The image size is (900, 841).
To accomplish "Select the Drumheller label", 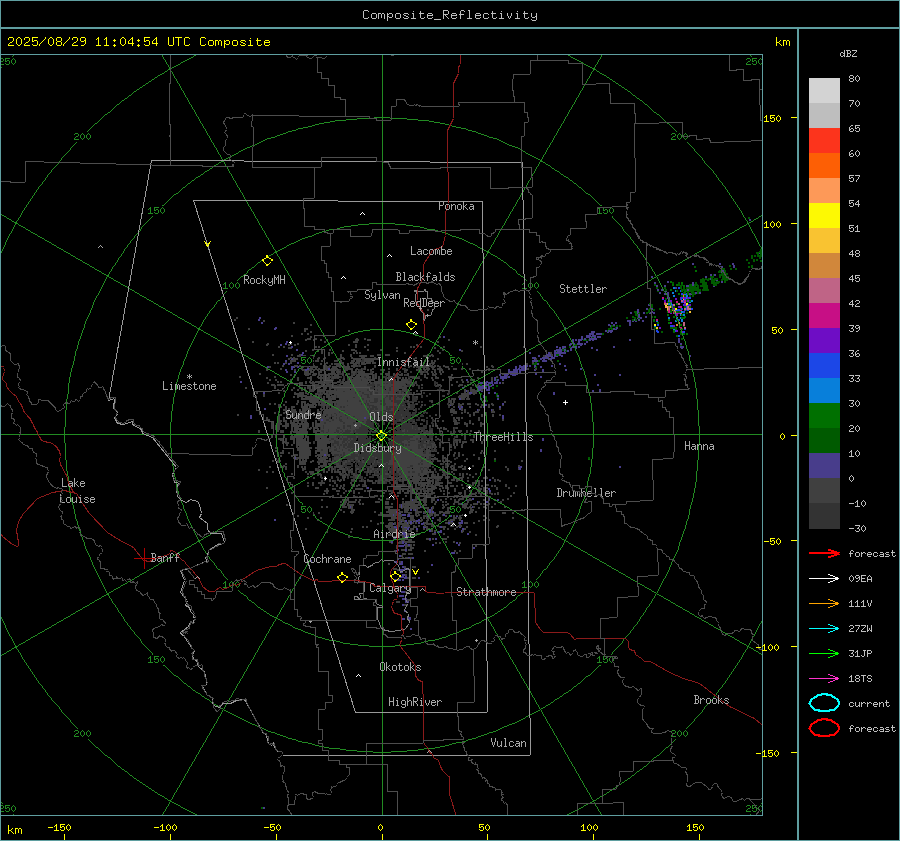I will click(586, 493).
